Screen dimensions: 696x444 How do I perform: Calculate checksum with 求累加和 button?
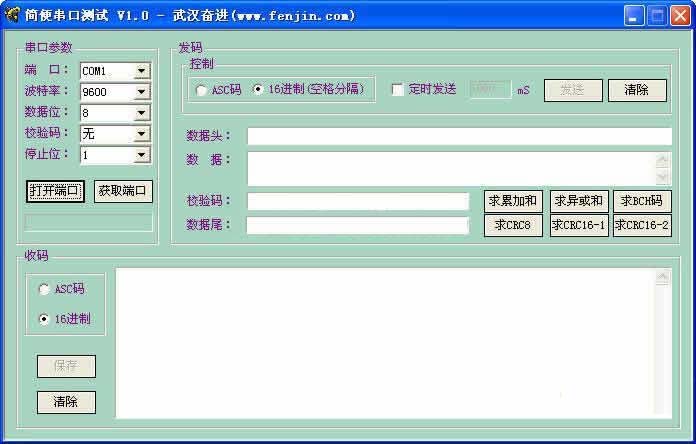513,201
